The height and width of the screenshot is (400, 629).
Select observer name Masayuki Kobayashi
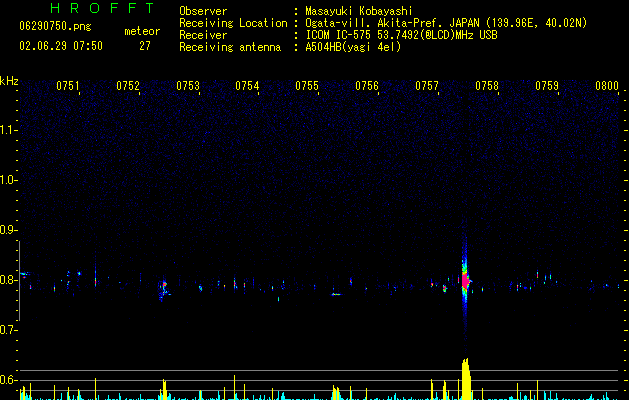pyautogui.click(x=359, y=11)
